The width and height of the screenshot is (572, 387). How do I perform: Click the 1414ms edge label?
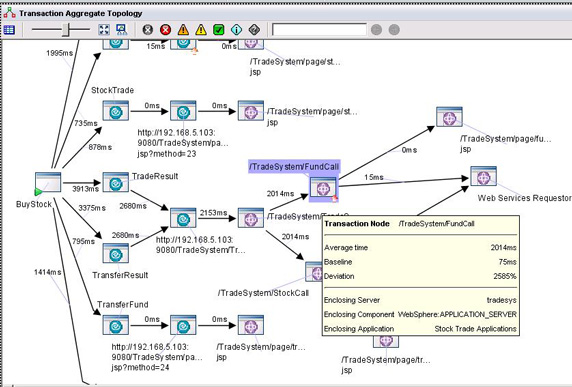point(47,272)
